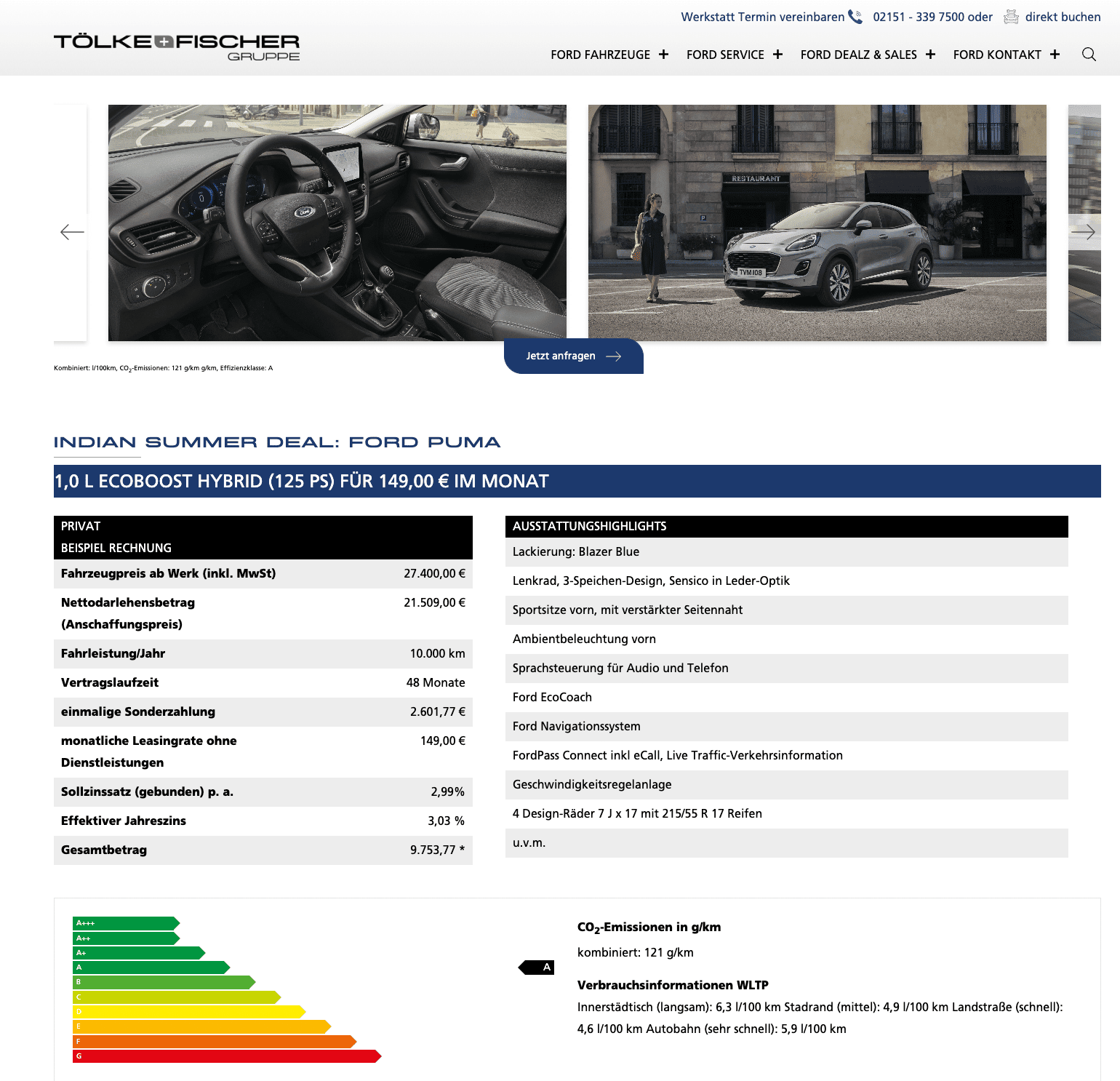
Task: Click the orange F efficiency bar
Action: click(x=215, y=1042)
